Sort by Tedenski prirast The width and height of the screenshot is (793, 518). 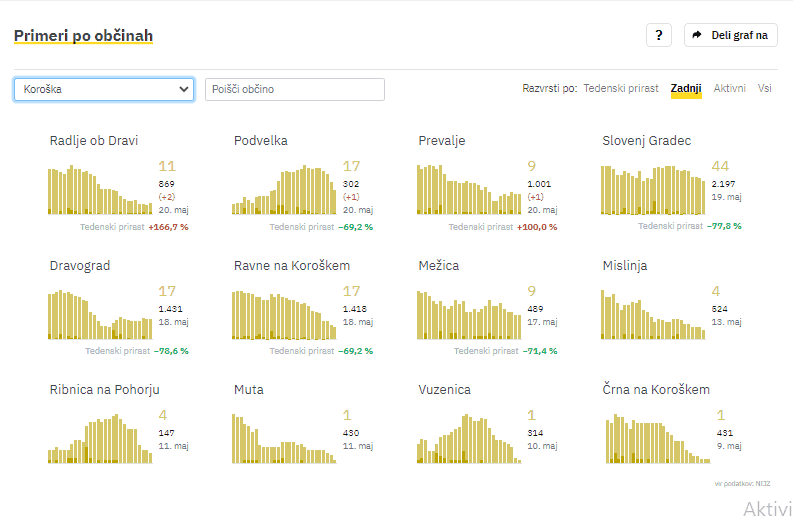(620, 88)
